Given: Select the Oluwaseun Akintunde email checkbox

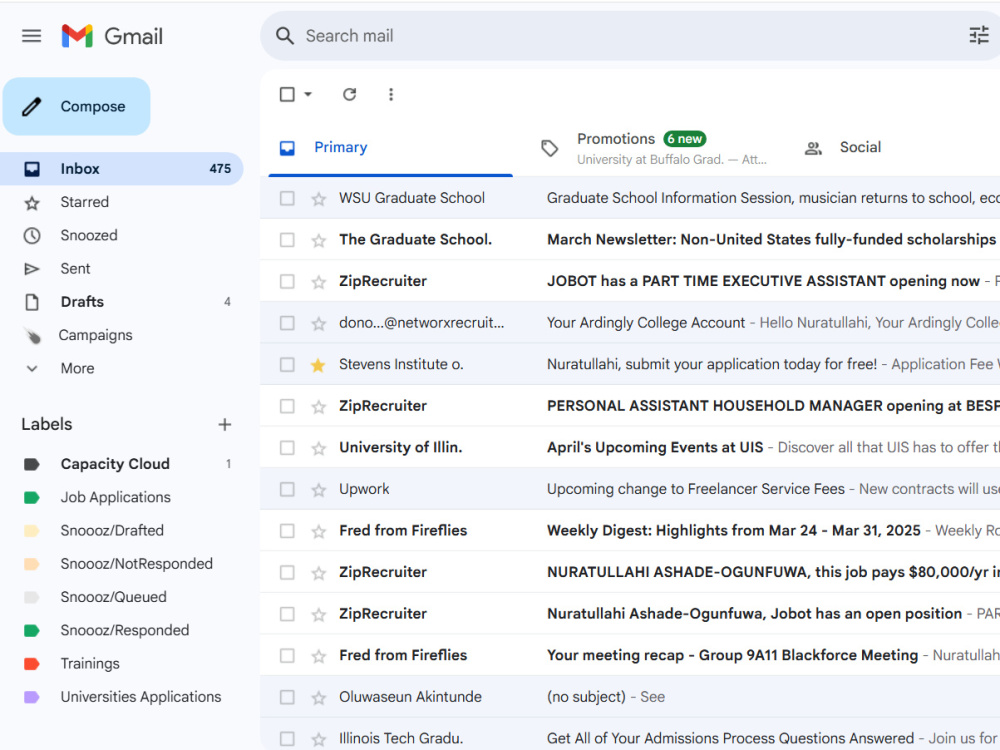Looking at the screenshot, I should 287,697.
